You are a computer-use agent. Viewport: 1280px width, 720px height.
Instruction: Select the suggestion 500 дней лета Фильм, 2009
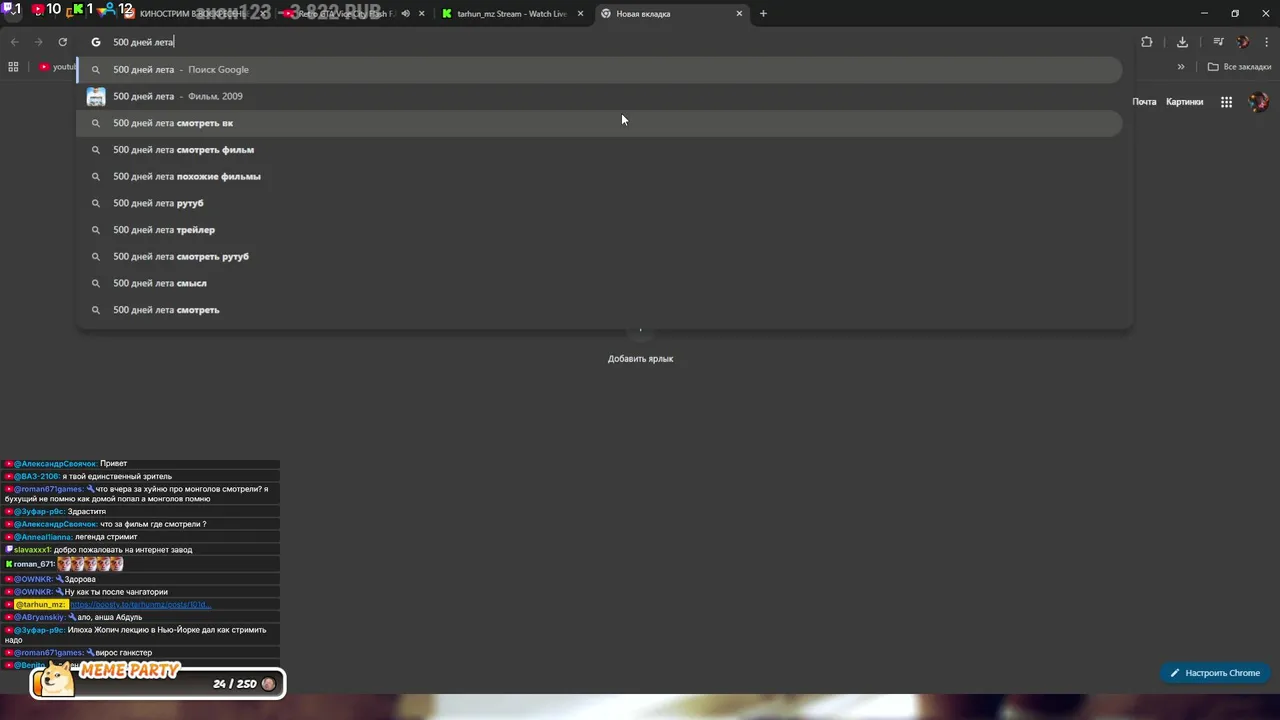600,96
